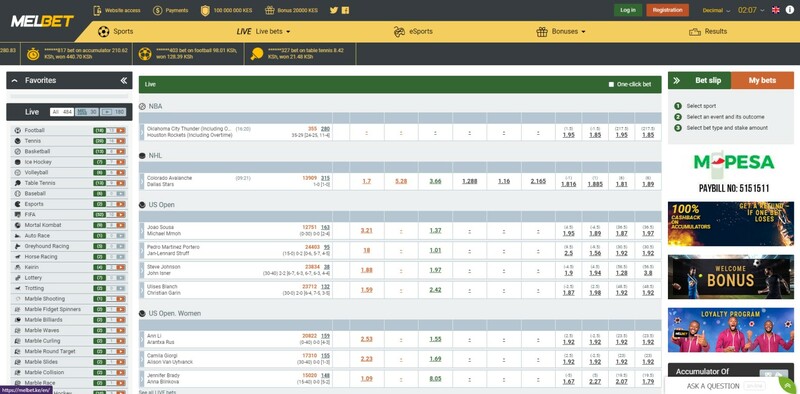The width and height of the screenshot is (800, 394).
Task: Select Ice Hockey in the Live list
Action: click(x=38, y=162)
